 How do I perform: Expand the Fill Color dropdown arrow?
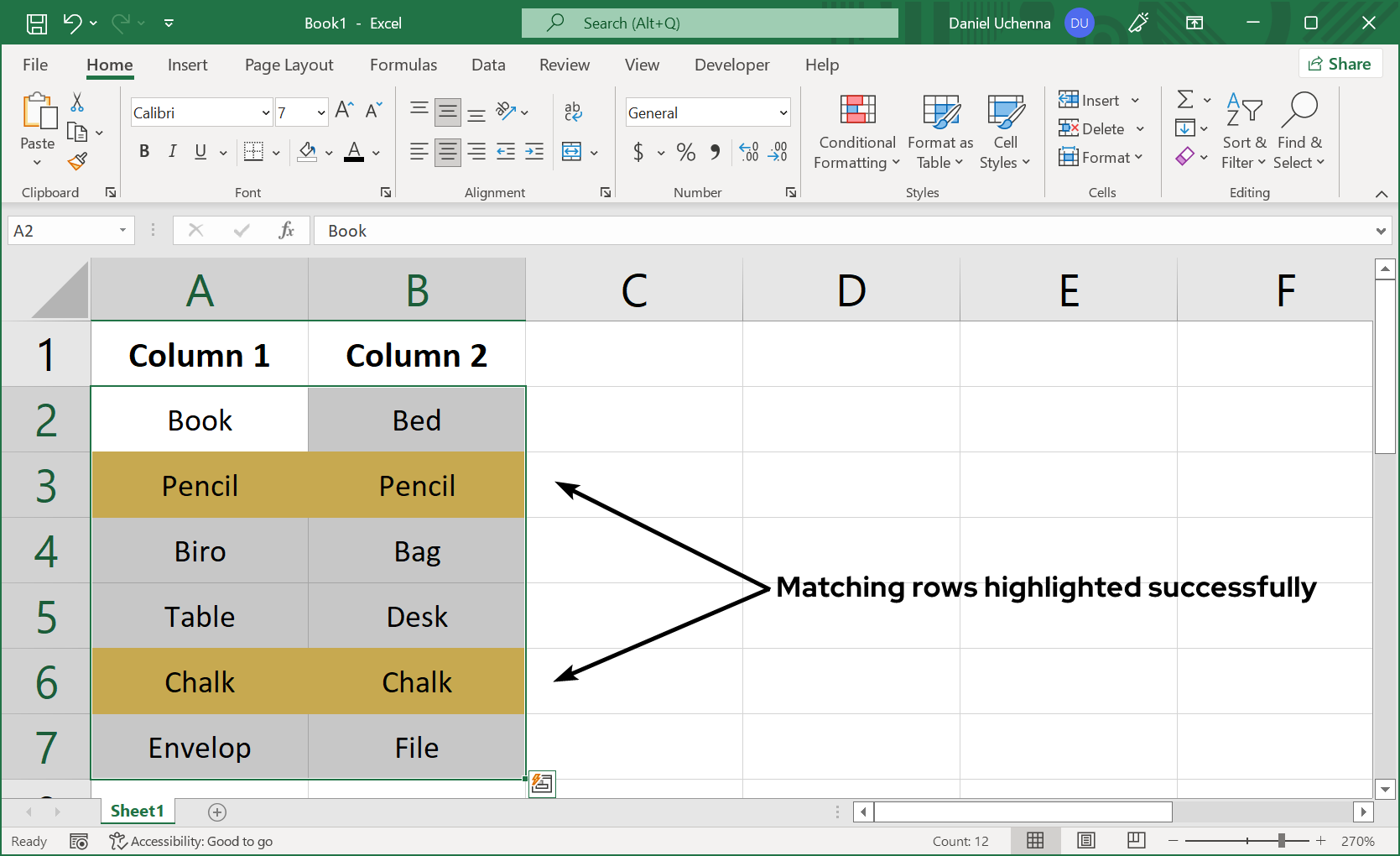(x=328, y=154)
